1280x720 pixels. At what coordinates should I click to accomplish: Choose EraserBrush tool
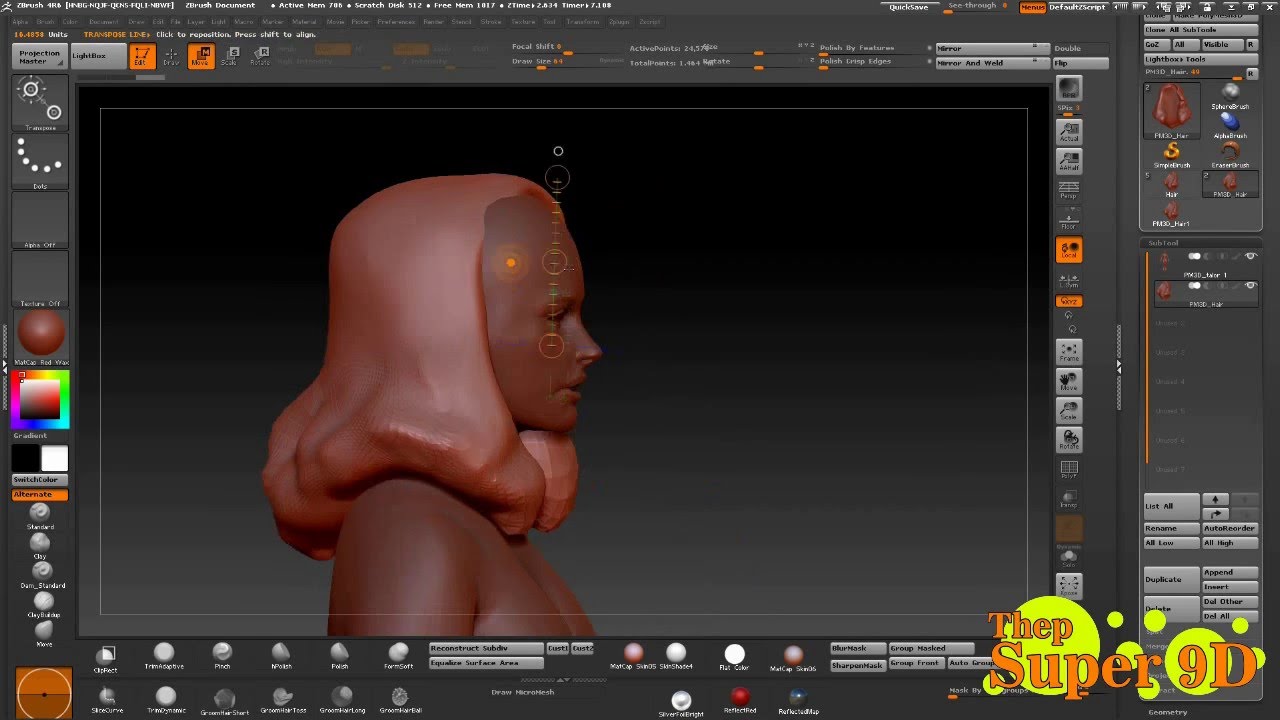(1230, 154)
